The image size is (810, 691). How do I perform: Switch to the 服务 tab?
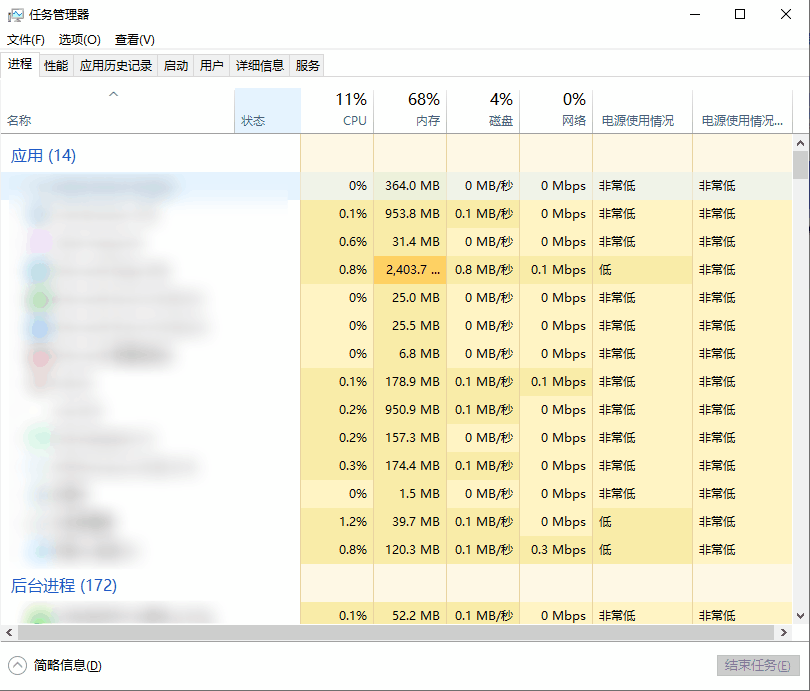[x=307, y=66]
